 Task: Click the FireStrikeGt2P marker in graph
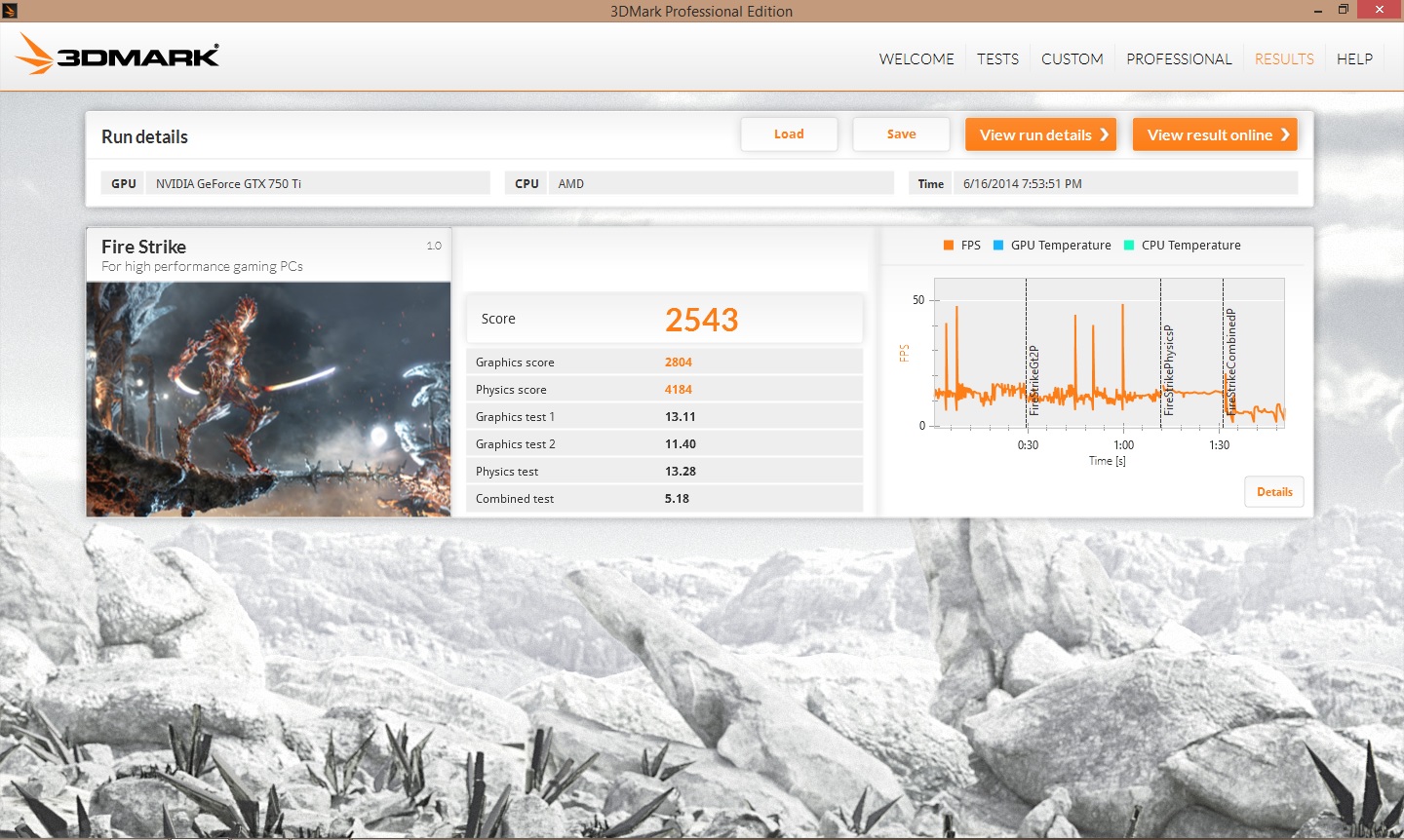click(1034, 380)
